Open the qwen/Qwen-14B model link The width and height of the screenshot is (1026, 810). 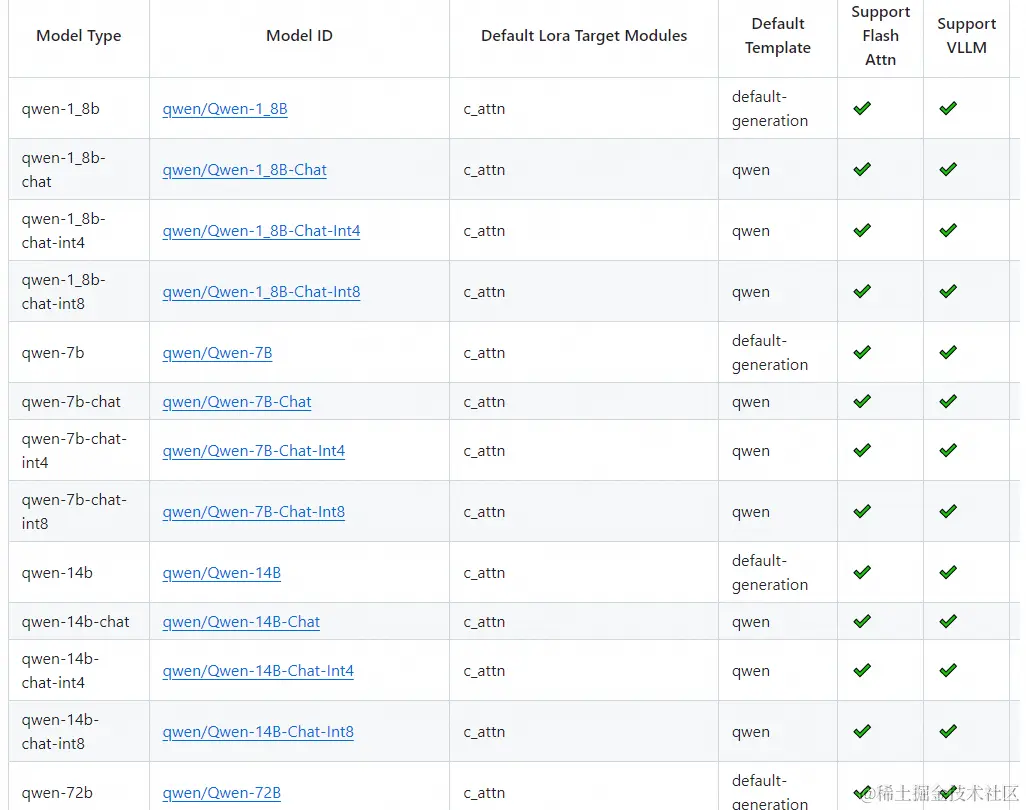click(222, 572)
